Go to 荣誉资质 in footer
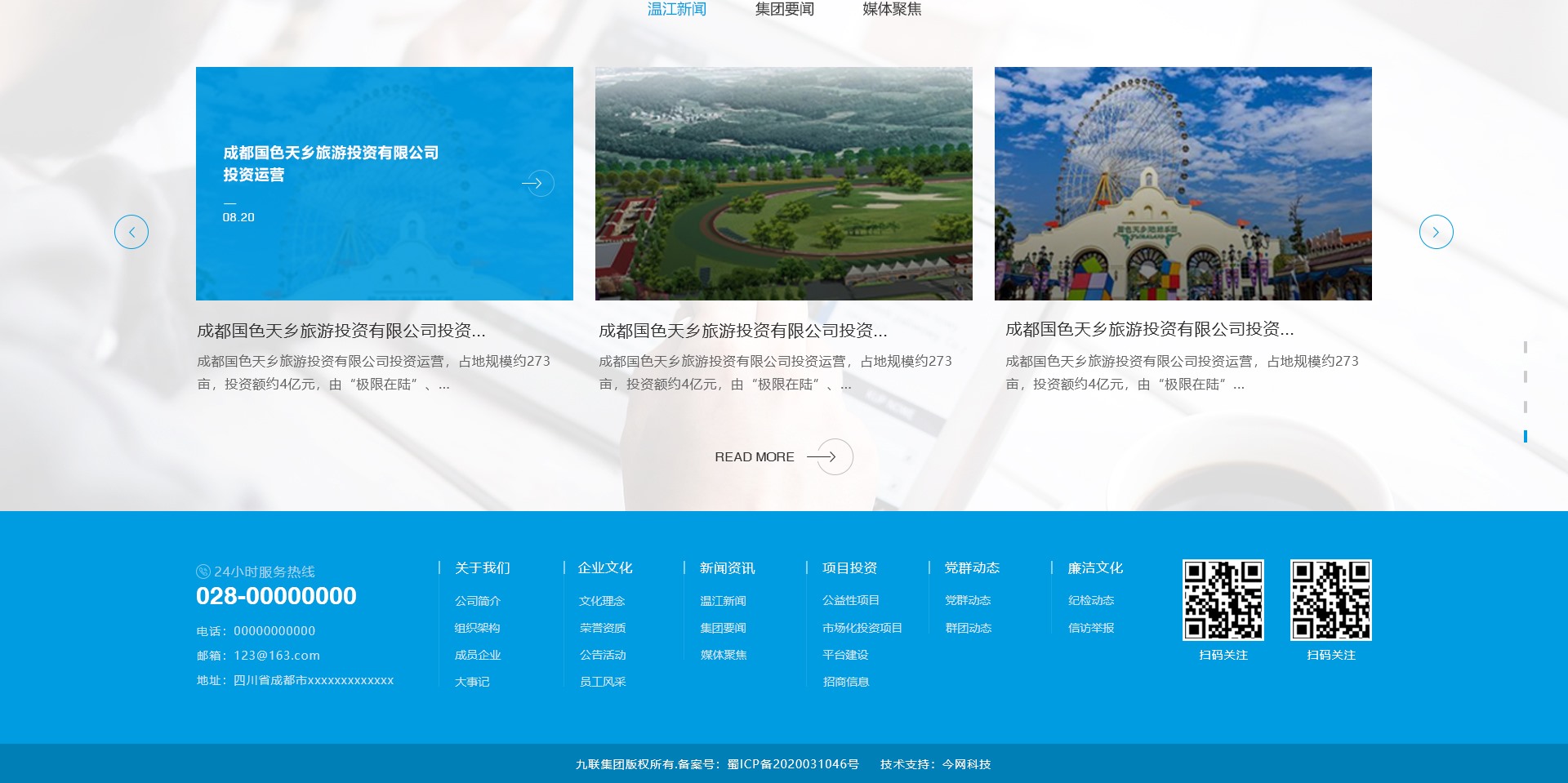 603,628
